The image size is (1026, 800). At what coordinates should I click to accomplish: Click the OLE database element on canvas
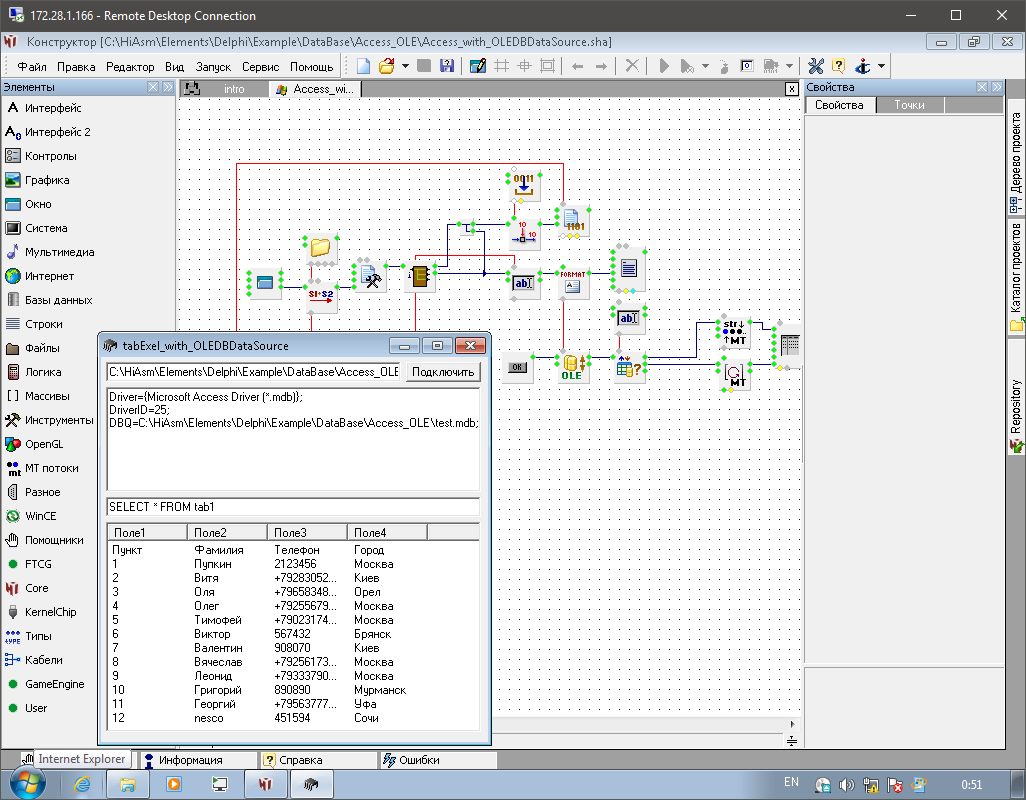572,367
